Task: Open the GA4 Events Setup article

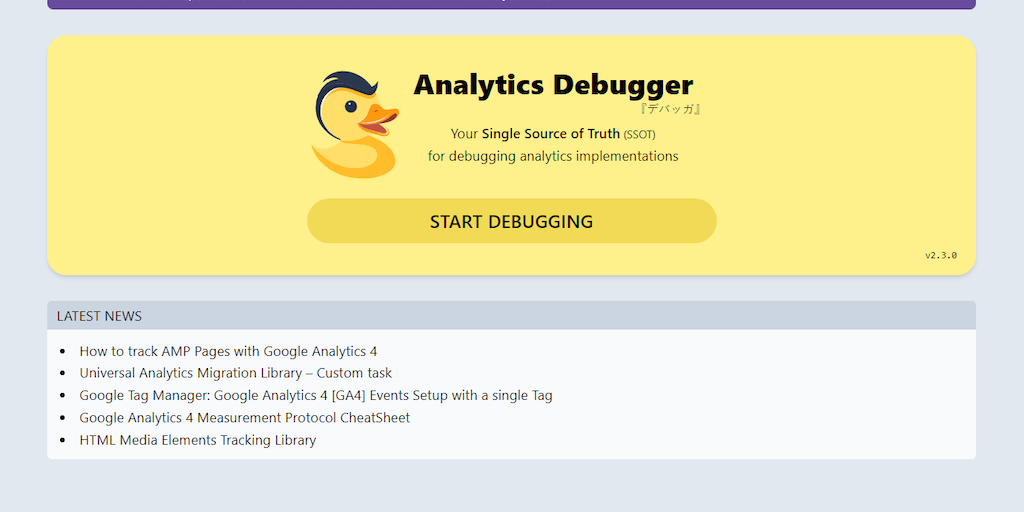Action: tap(316, 395)
